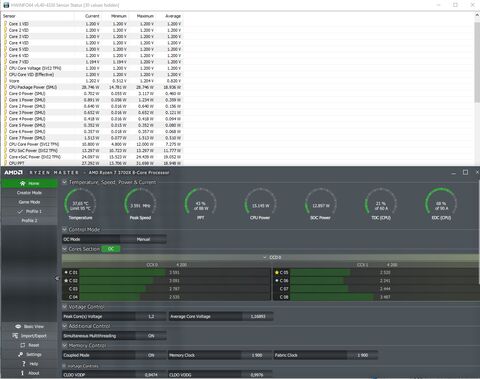Toggle the Temperature, Speed, Power & Current section checkbox

(65, 182)
